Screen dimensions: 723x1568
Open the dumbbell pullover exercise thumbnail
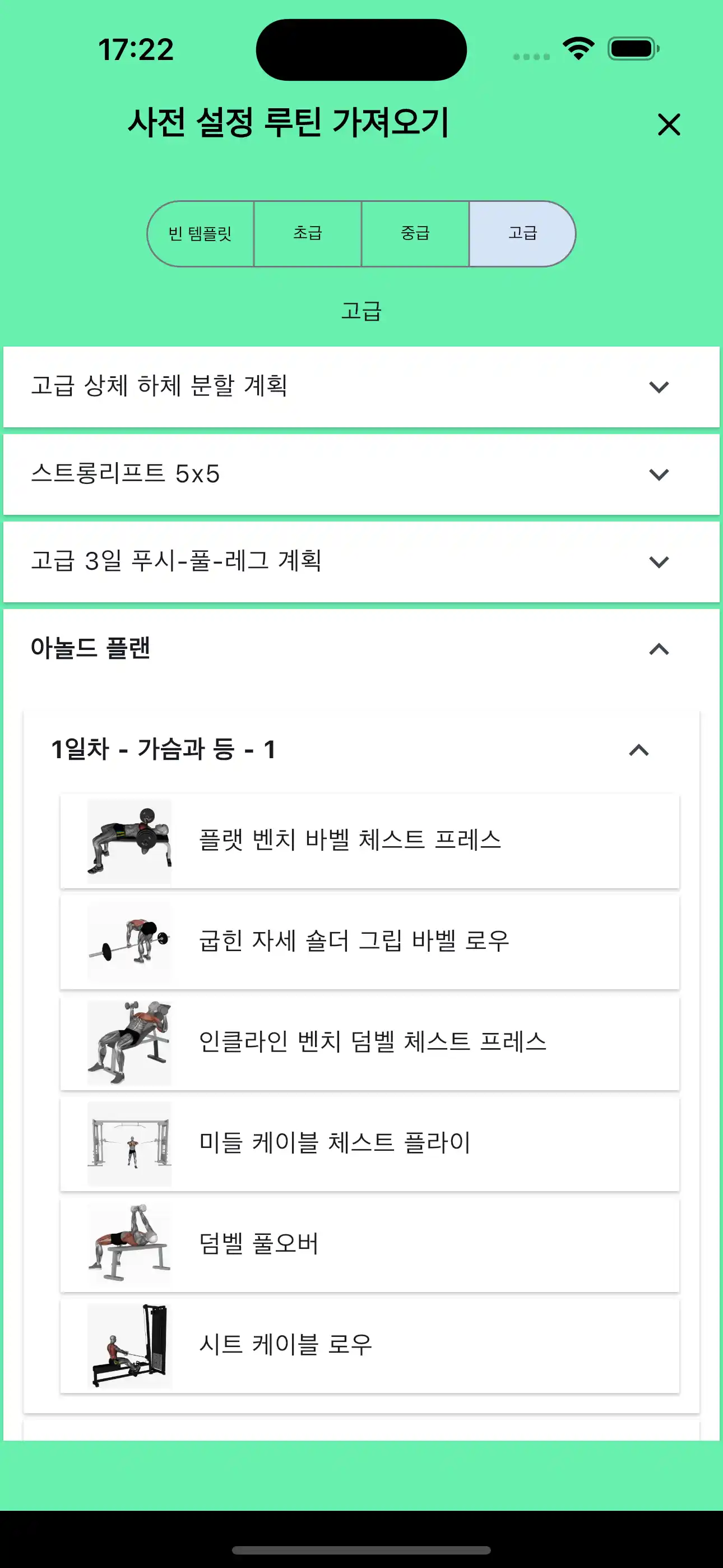pos(129,1244)
